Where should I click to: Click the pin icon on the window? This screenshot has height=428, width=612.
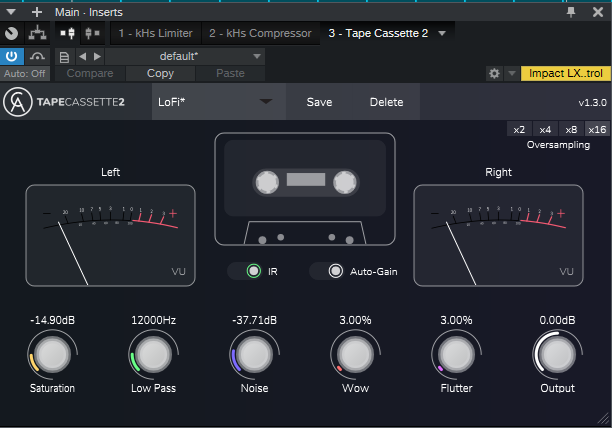[x=571, y=11]
